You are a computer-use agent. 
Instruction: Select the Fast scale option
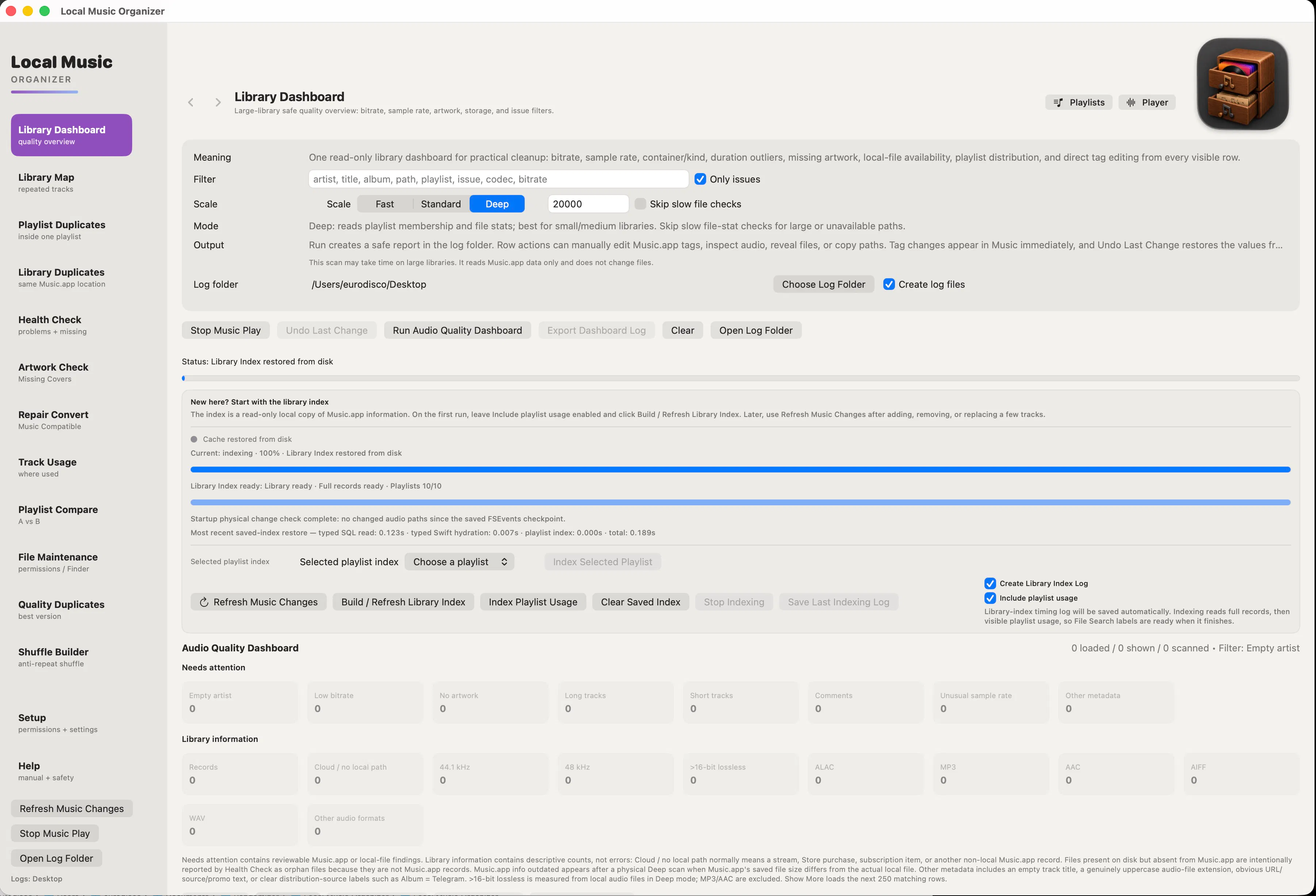click(x=385, y=204)
